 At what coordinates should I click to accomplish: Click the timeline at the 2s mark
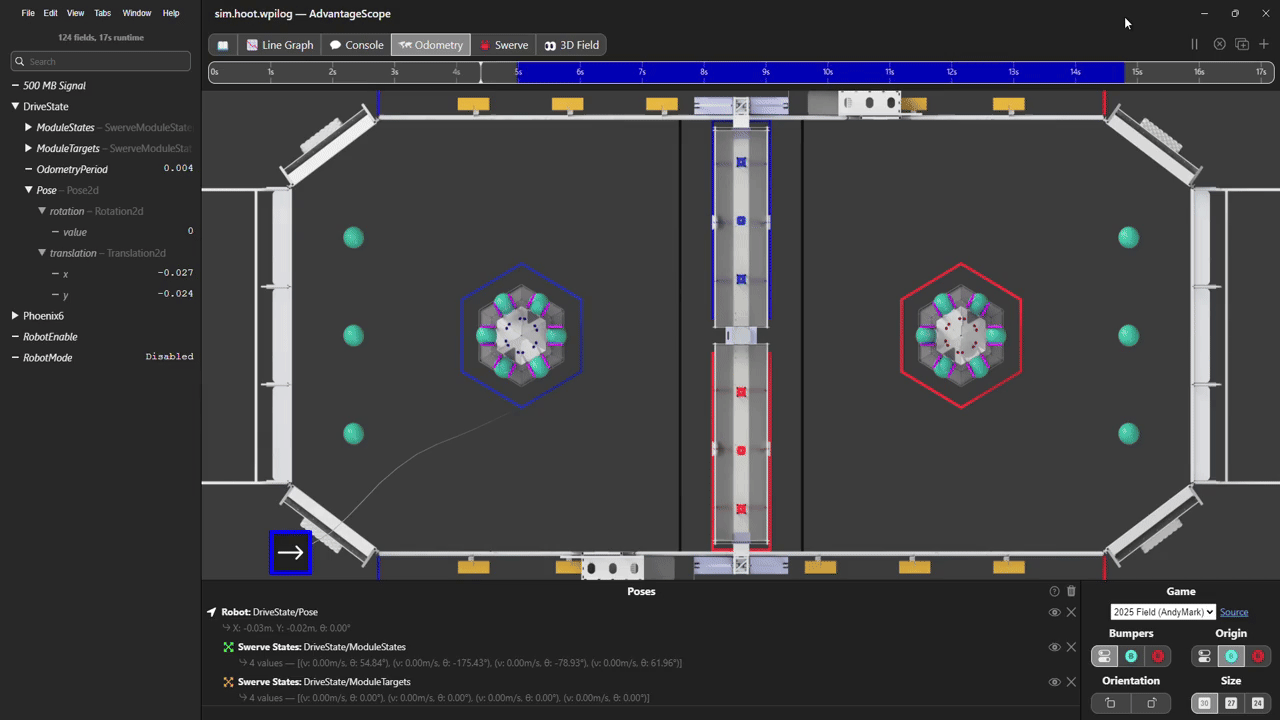point(331,72)
